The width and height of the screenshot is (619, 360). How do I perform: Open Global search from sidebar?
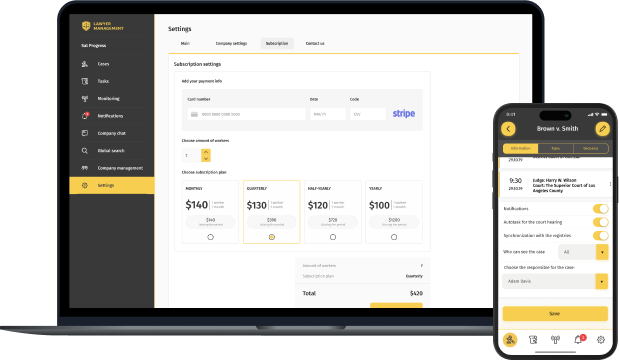[111, 150]
